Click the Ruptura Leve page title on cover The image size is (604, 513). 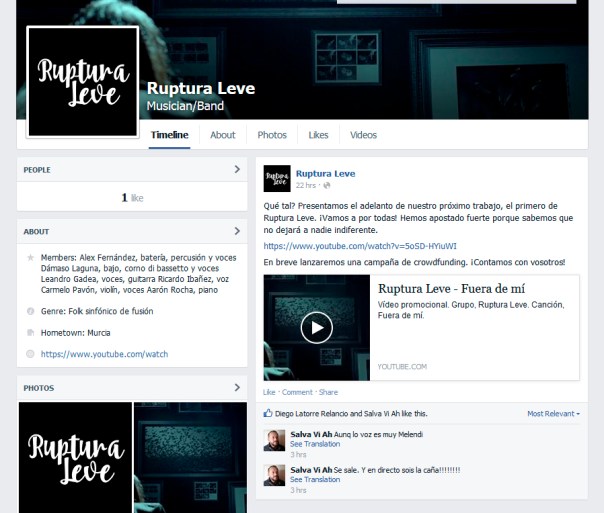click(201, 88)
